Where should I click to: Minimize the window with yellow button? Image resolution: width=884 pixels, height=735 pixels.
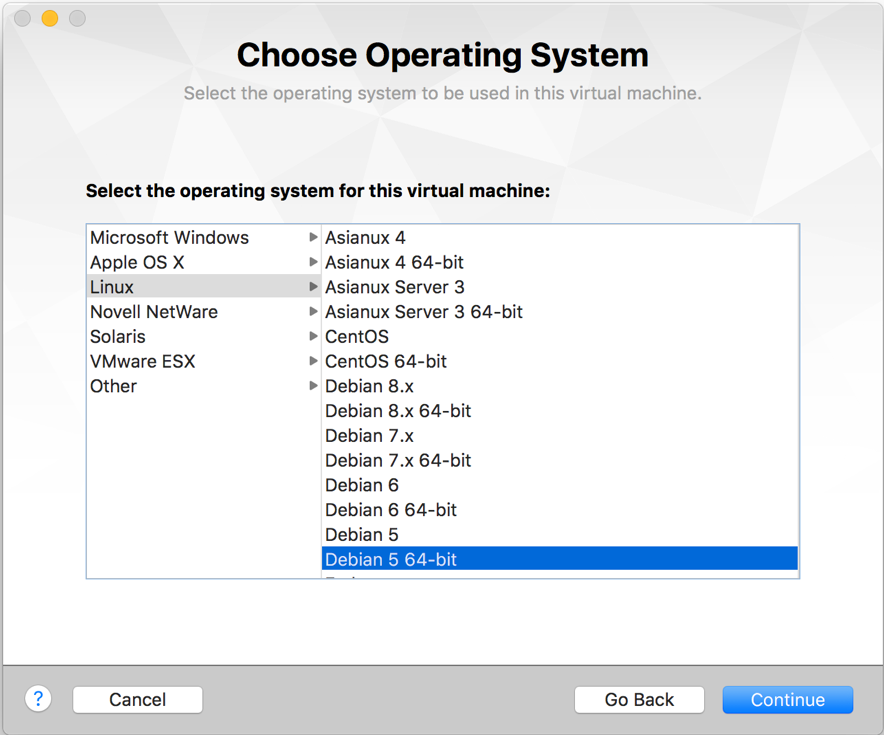pyautogui.click(x=50, y=19)
